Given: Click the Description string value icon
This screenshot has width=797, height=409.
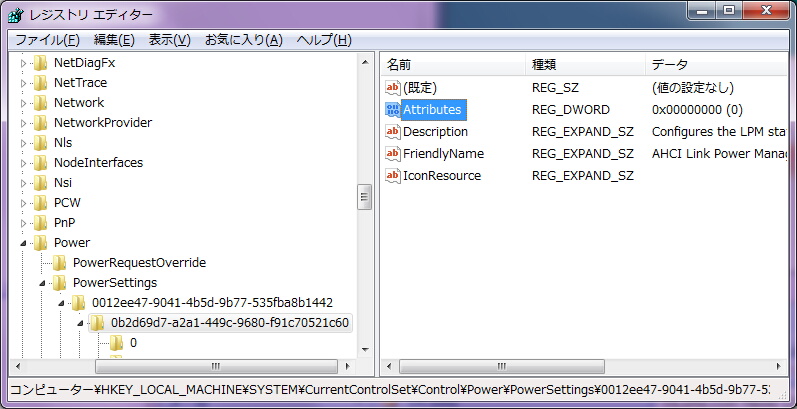Looking at the screenshot, I should 393,132.
